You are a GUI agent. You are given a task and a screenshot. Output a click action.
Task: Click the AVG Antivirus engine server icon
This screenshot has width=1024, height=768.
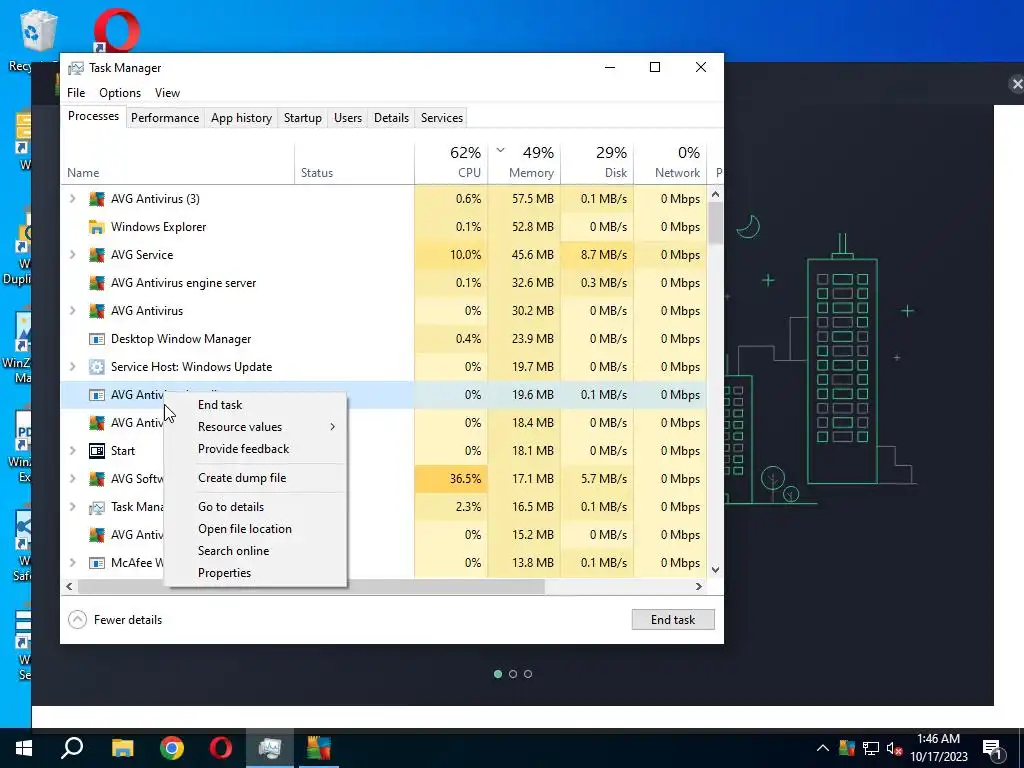pyautogui.click(x=97, y=283)
